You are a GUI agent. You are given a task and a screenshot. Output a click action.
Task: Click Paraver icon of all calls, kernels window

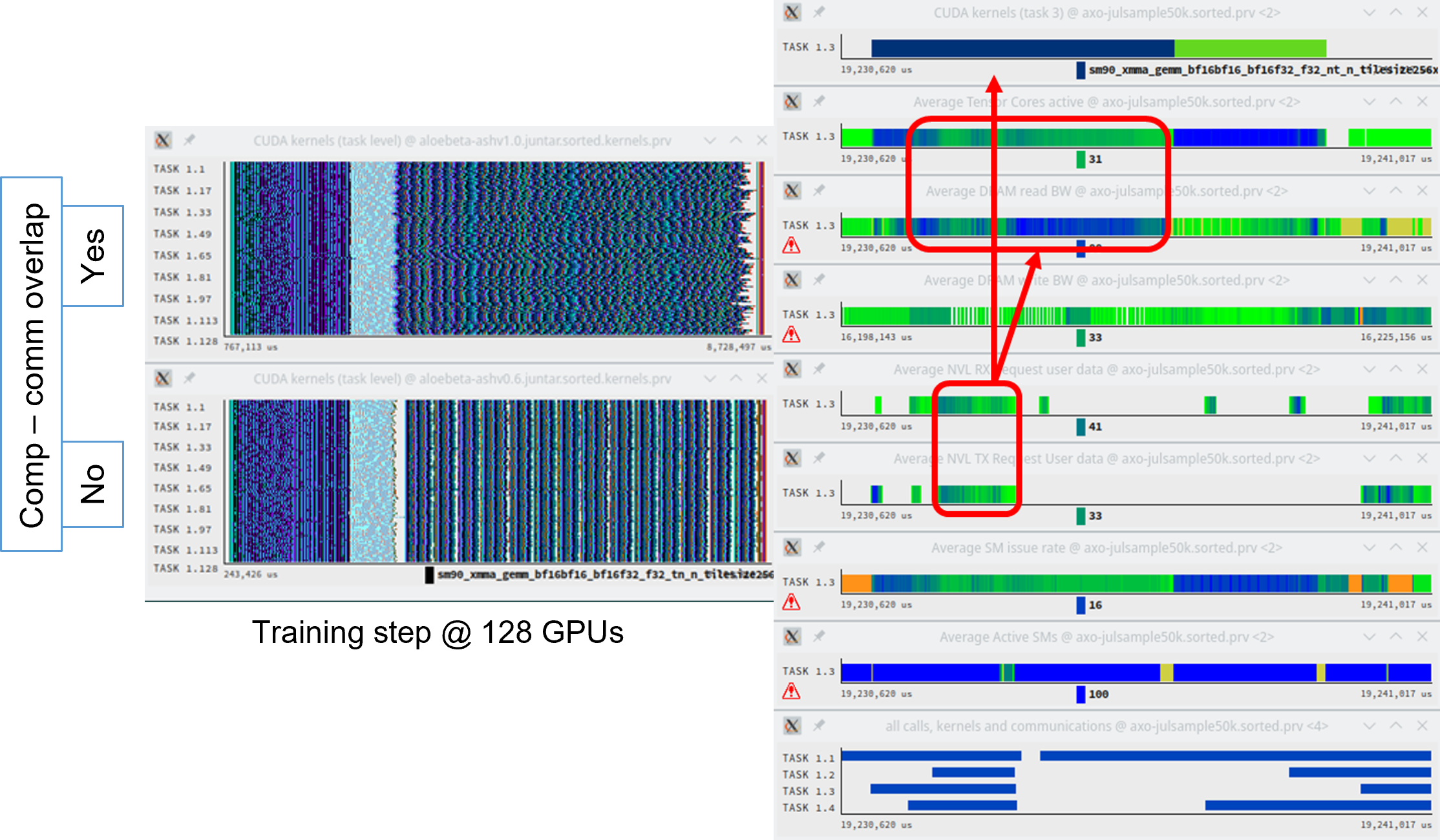pos(792,726)
